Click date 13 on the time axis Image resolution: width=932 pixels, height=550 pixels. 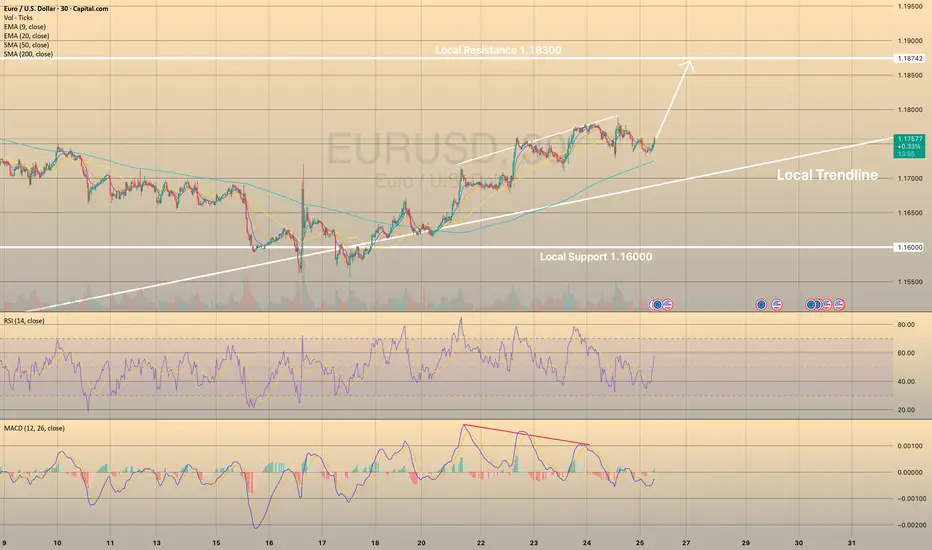156,543
